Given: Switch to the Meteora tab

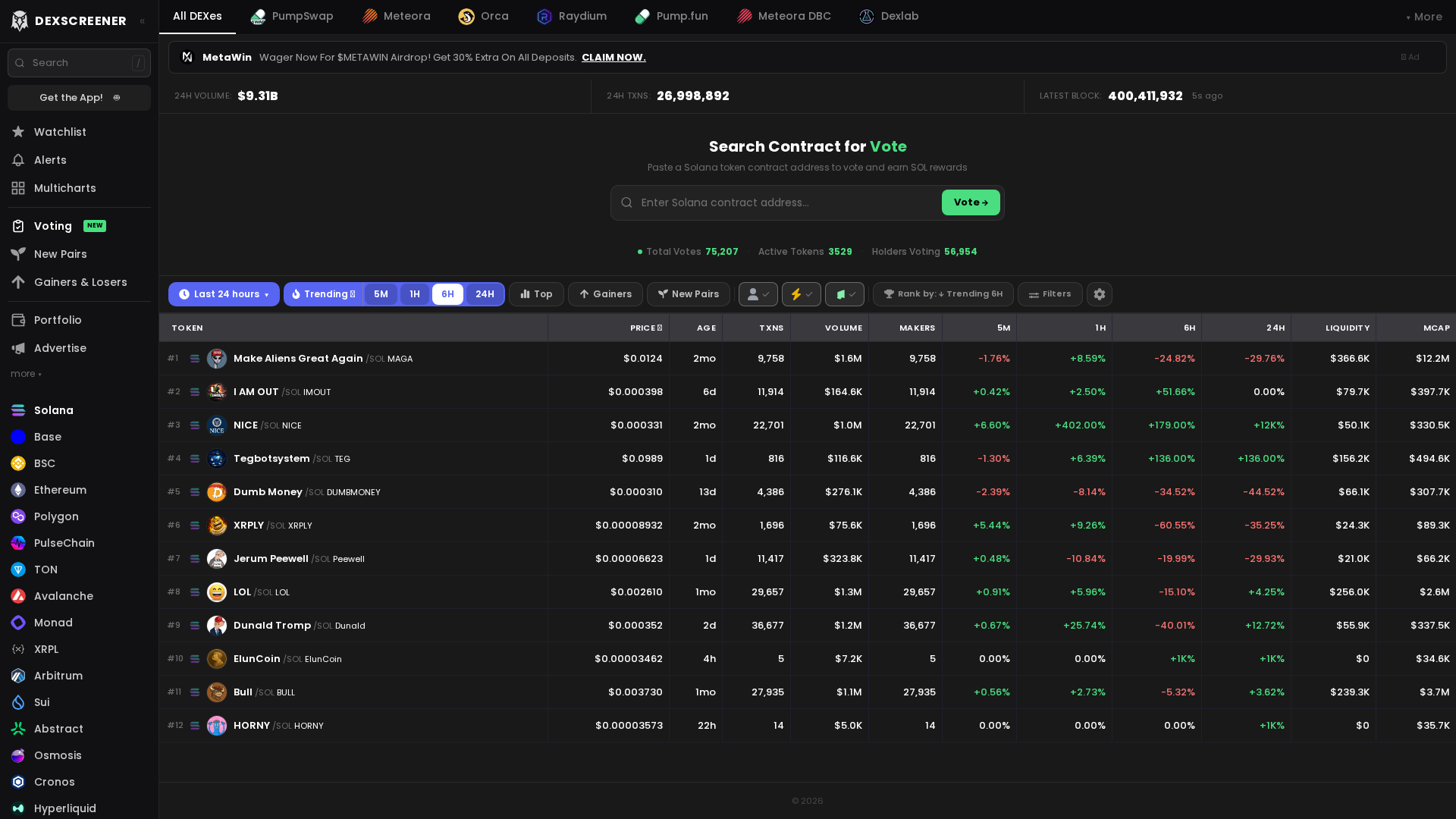Looking at the screenshot, I should click(x=397, y=17).
